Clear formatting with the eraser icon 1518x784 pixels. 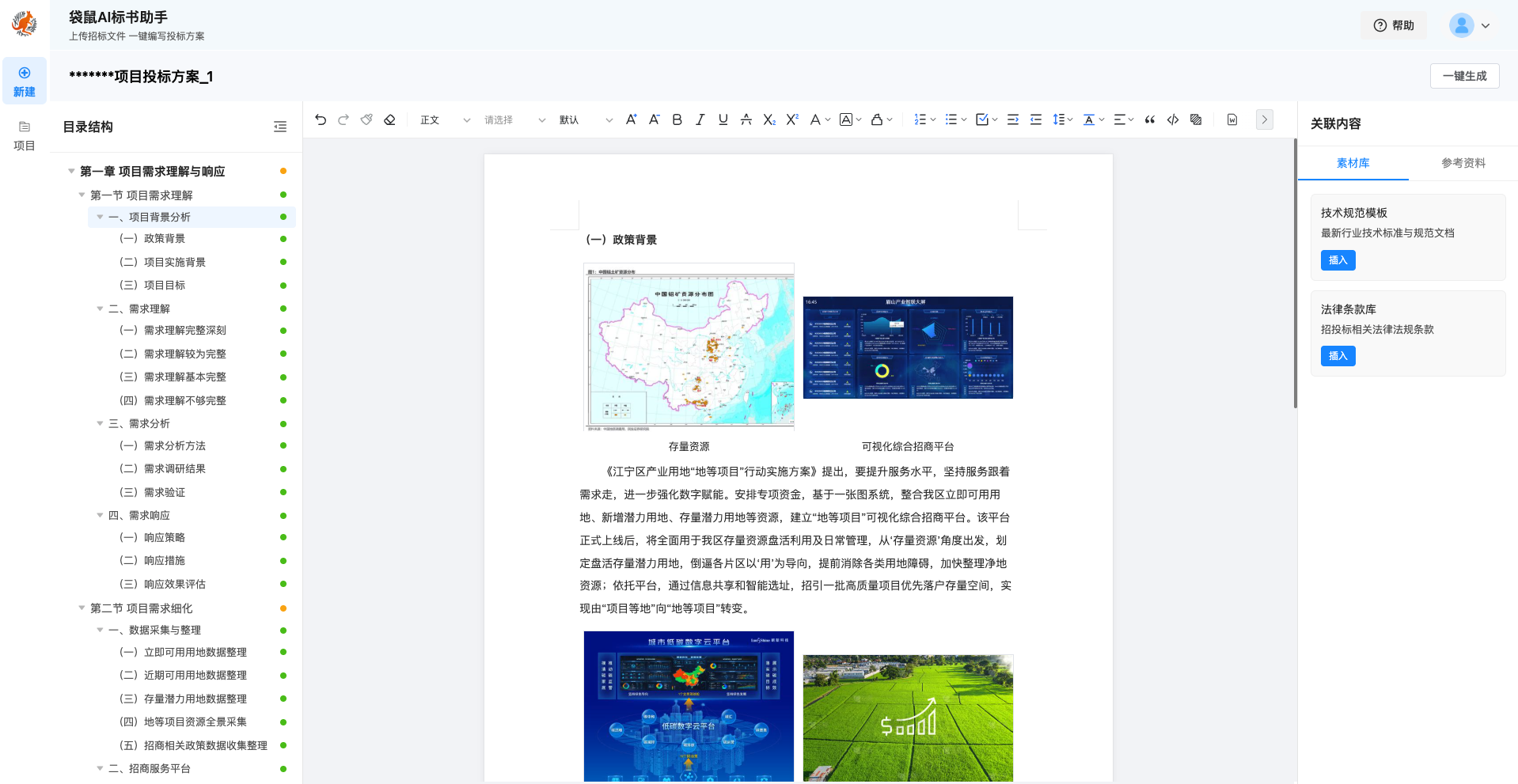pos(389,119)
